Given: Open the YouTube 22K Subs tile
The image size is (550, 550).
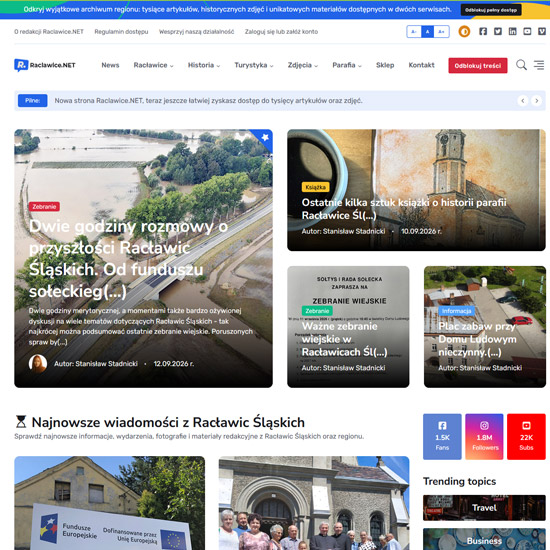Looking at the screenshot, I should [x=526, y=436].
